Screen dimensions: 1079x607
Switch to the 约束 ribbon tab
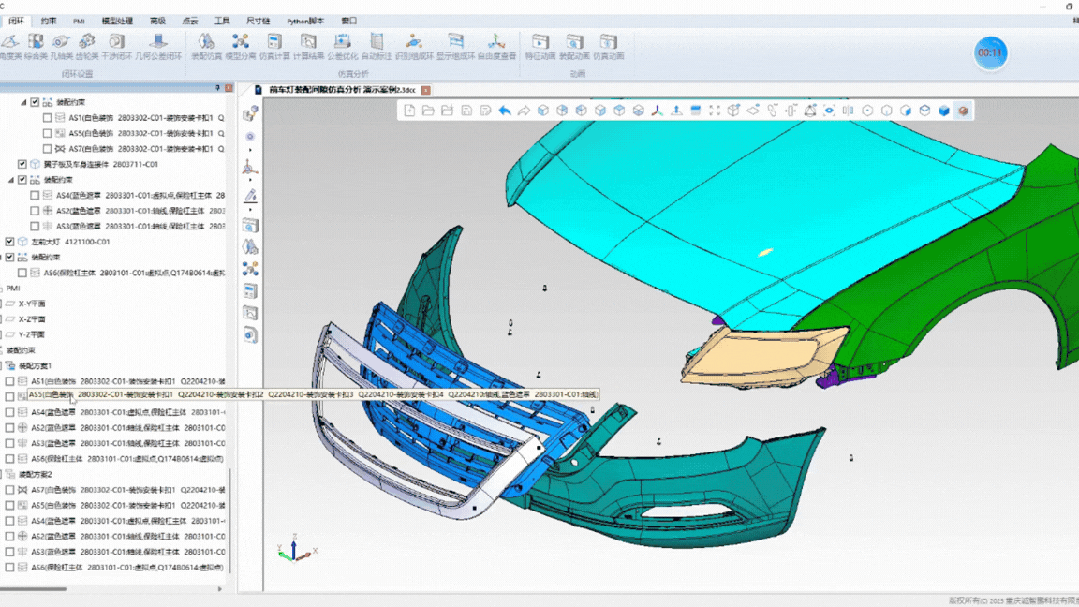pyautogui.click(x=48, y=21)
